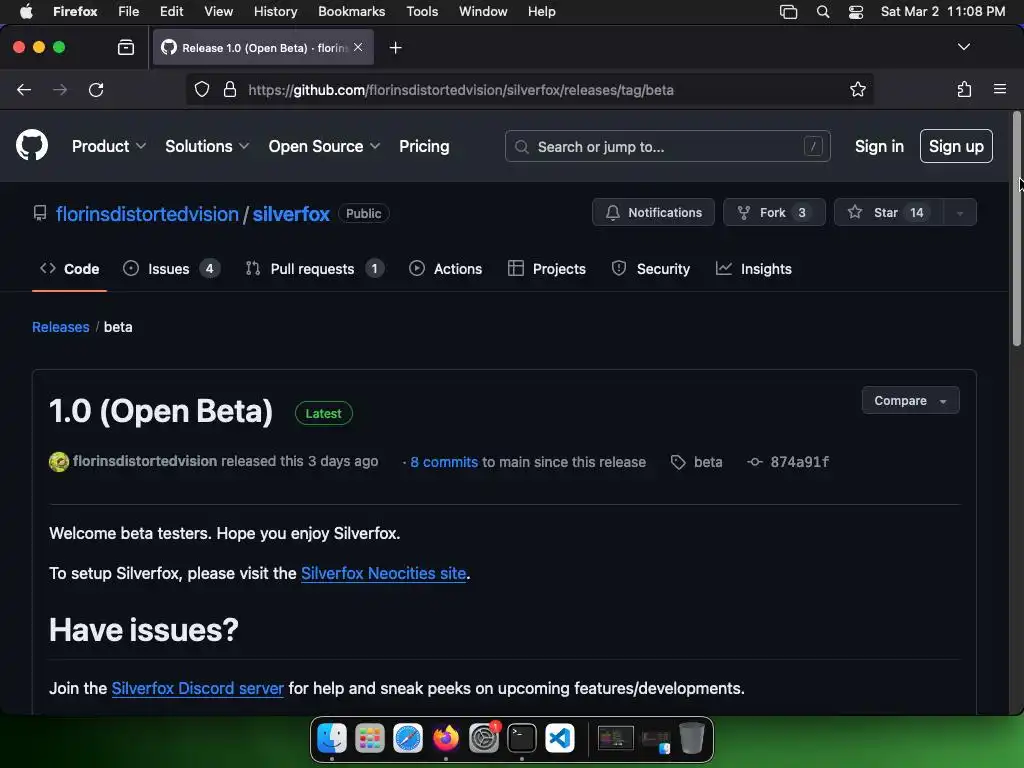Image resolution: width=1024 pixels, height=768 pixels.
Task: Open Finder from the Dock
Action: click(332, 739)
